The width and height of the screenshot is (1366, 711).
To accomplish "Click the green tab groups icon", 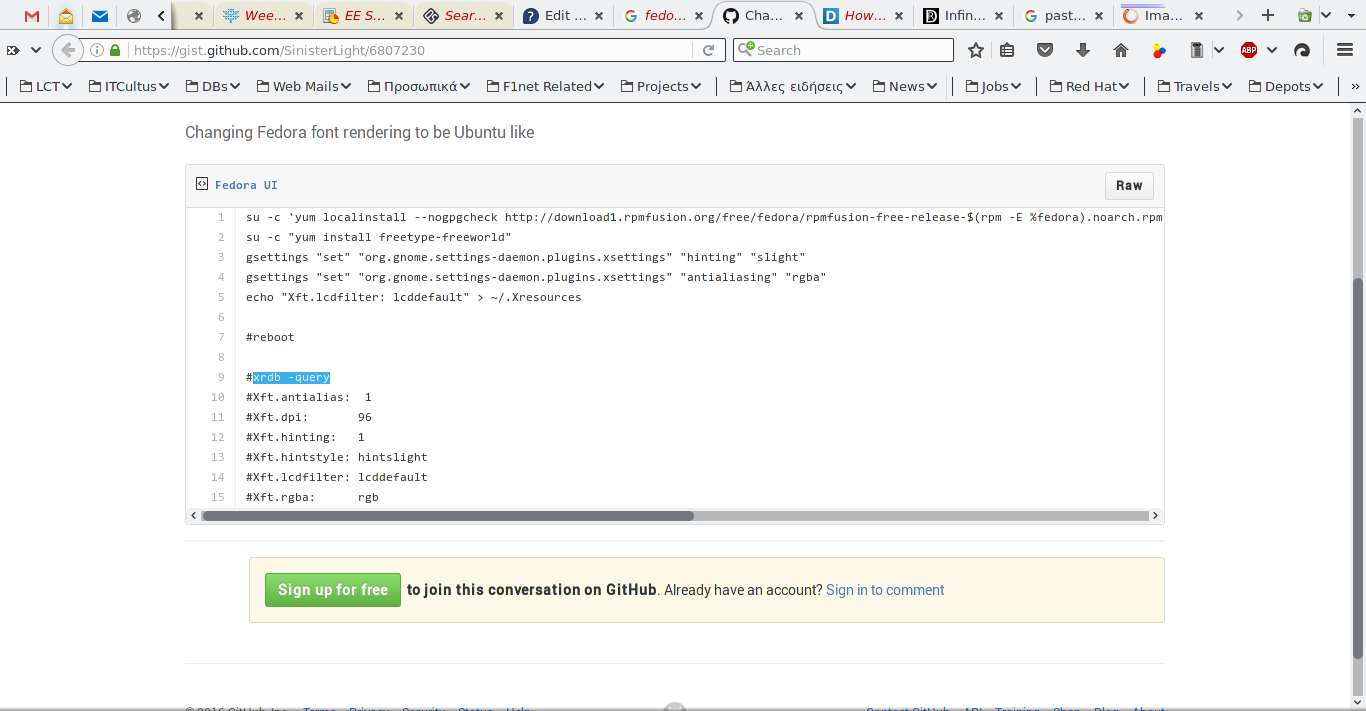I will [x=1304, y=16].
